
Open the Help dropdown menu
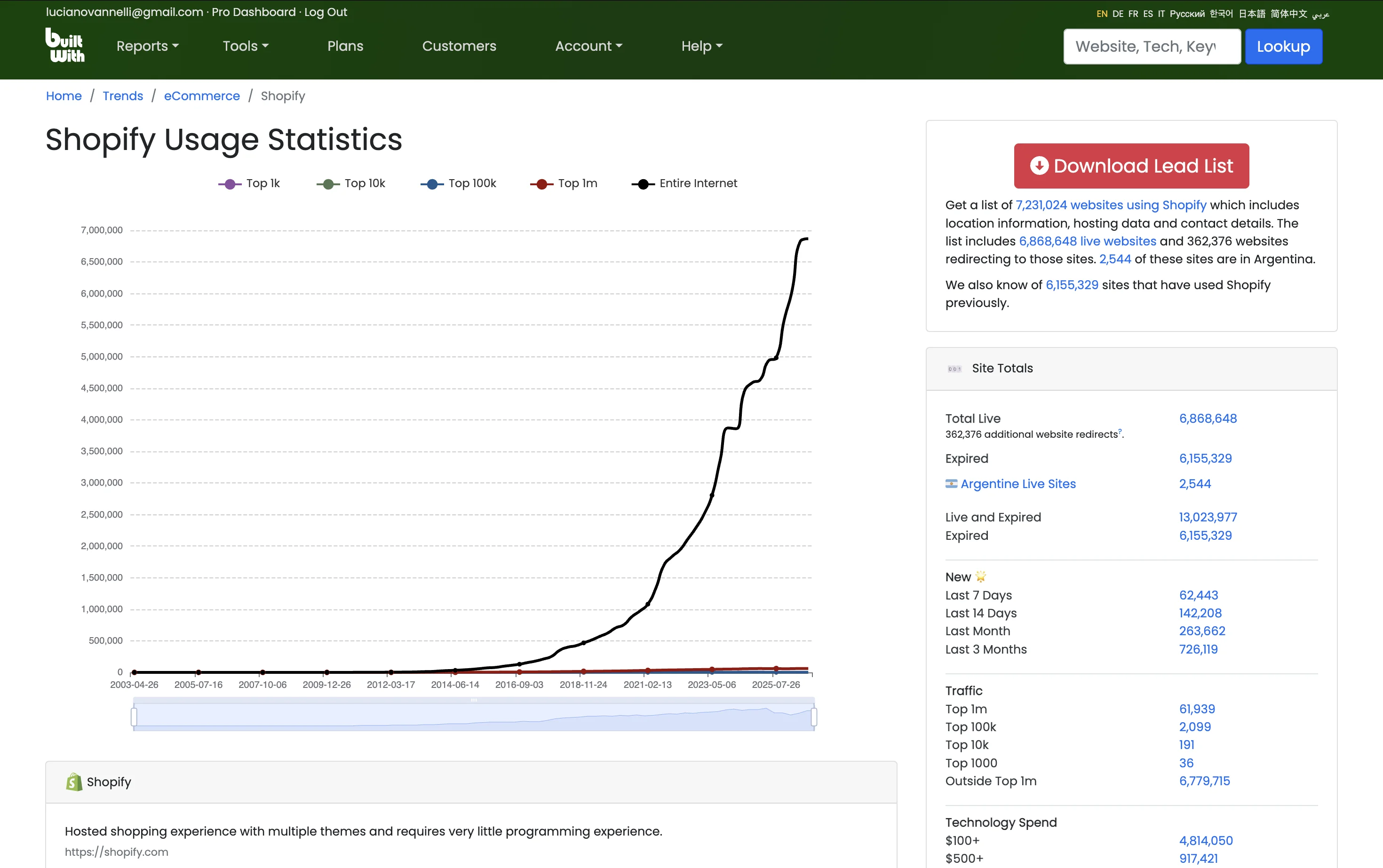(702, 46)
